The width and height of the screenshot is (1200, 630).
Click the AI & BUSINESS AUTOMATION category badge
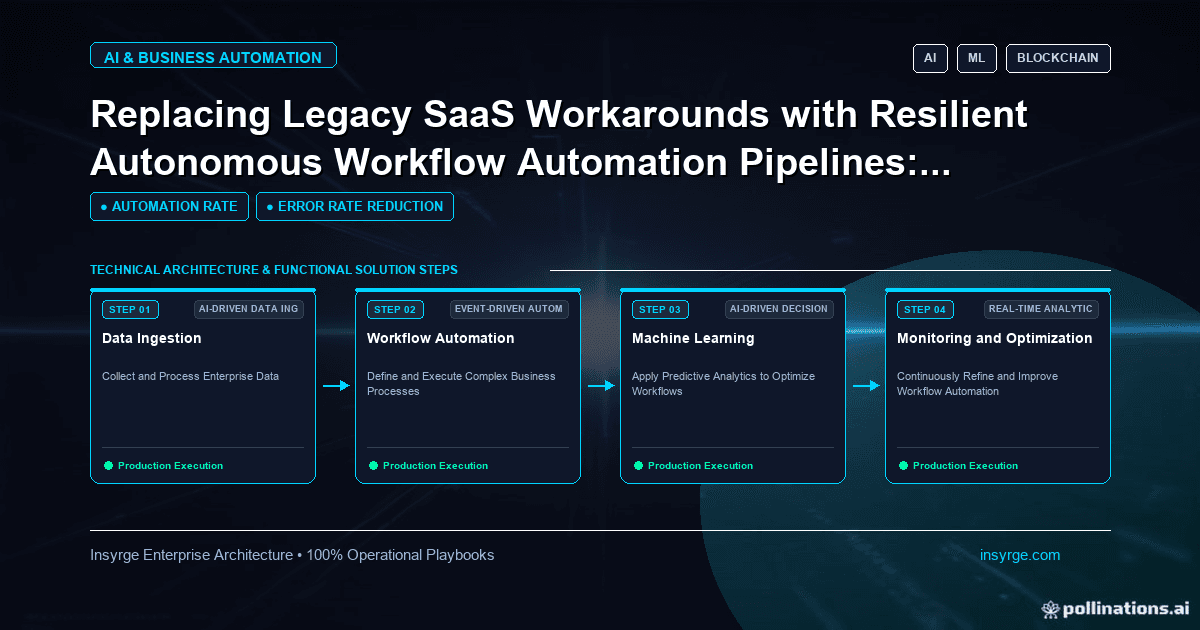(213, 57)
